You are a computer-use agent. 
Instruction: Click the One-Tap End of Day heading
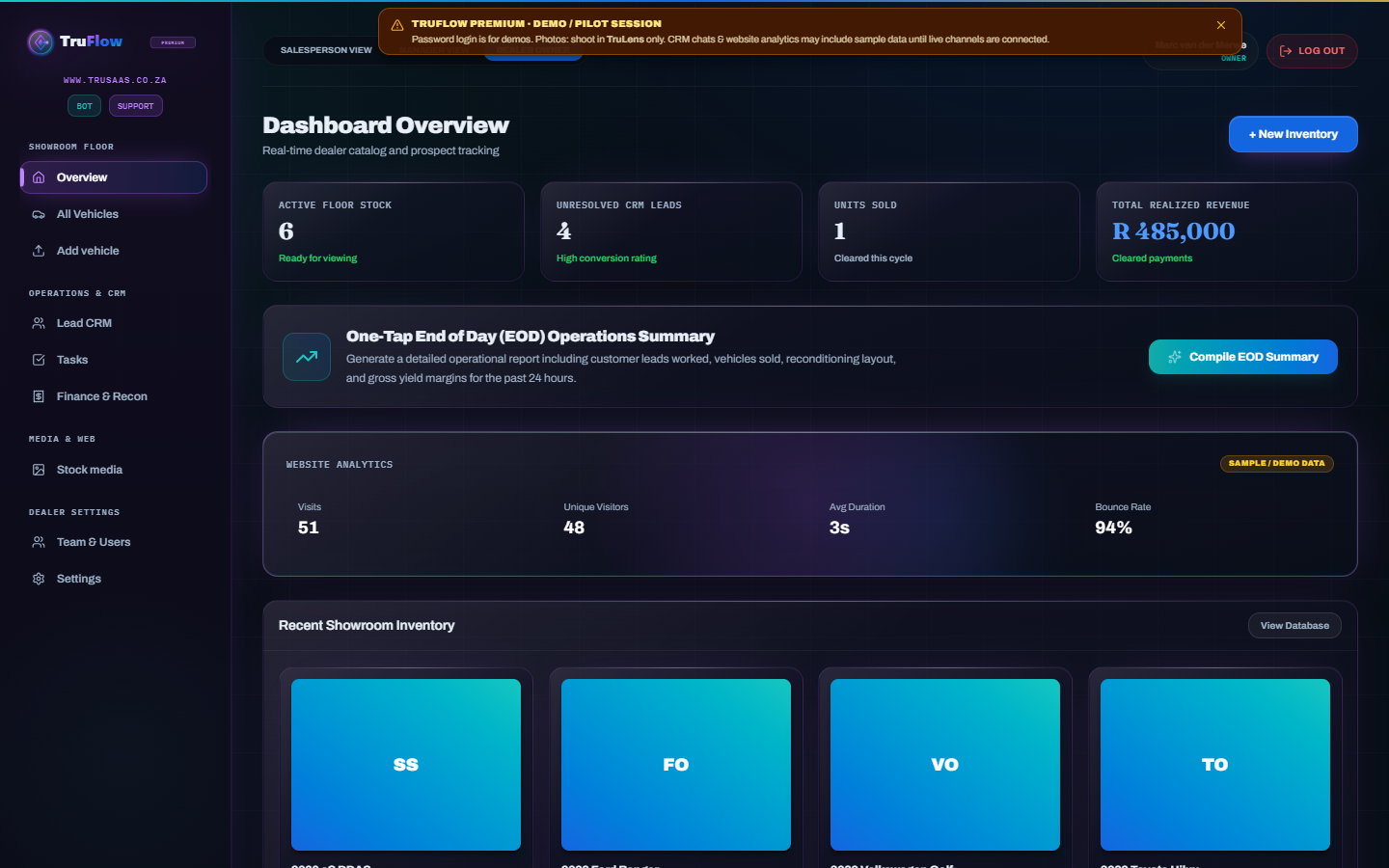tap(531, 337)
